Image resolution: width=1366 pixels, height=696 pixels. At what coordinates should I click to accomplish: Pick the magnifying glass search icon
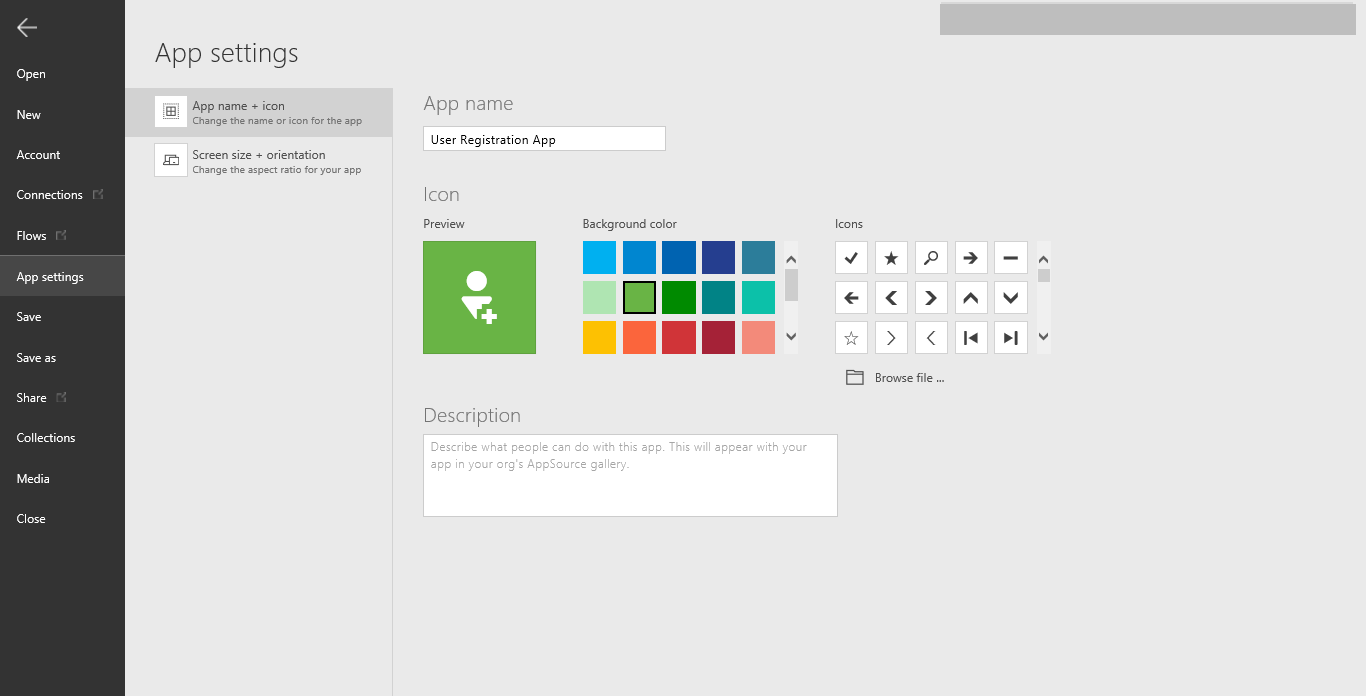(x=931, y=258)
